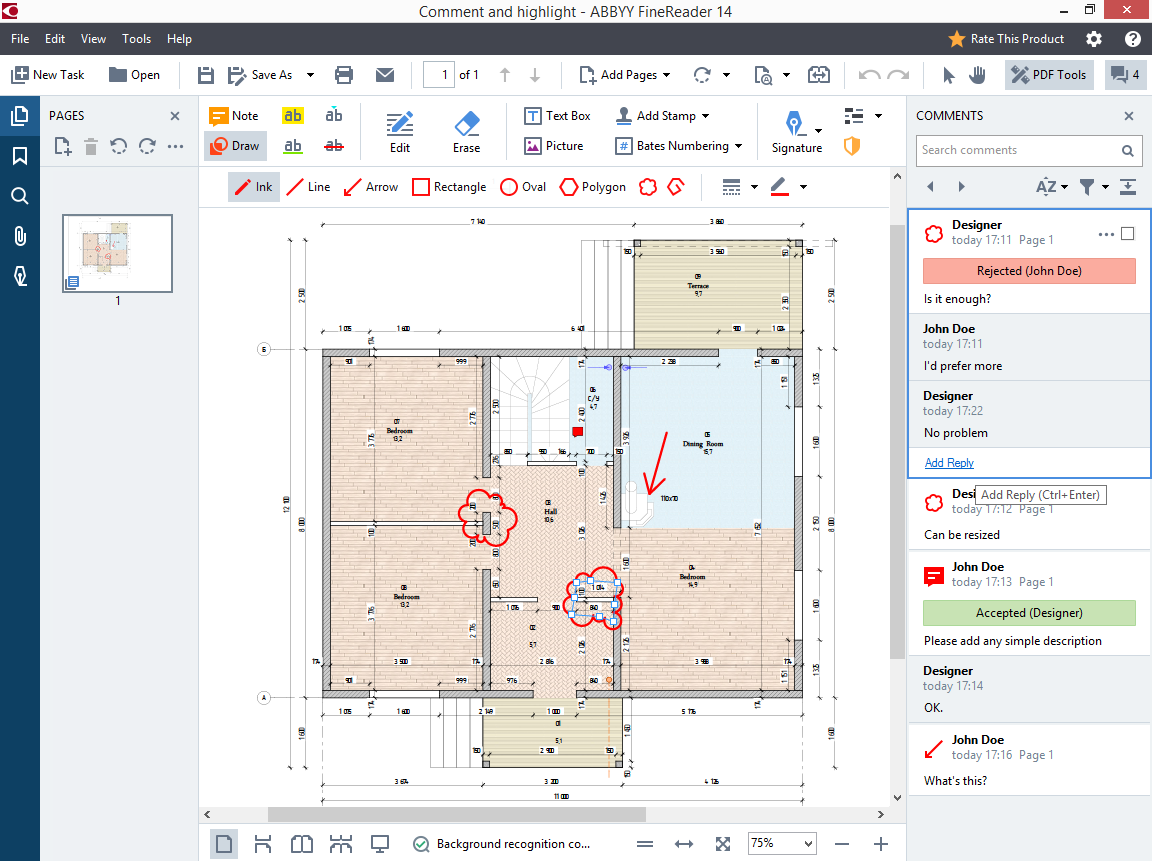This screenshot has width=1152, height=861.
Task: Close the Pages panel
Action: coord(175,115)
